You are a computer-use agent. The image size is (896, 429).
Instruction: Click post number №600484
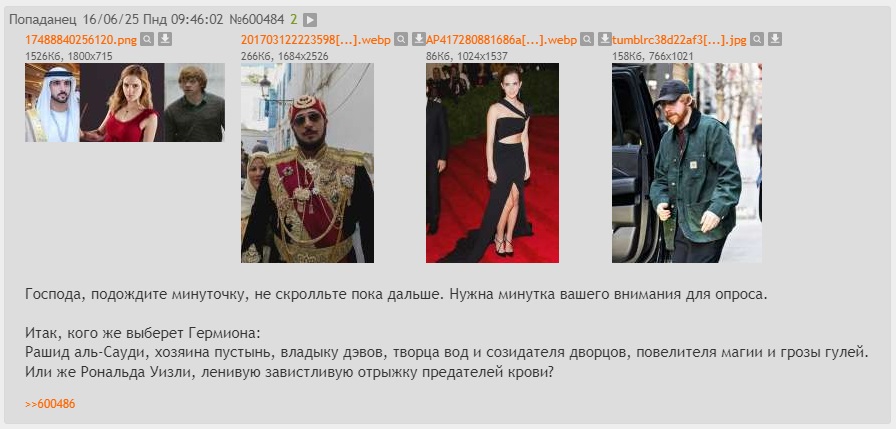tap(257, 19)
